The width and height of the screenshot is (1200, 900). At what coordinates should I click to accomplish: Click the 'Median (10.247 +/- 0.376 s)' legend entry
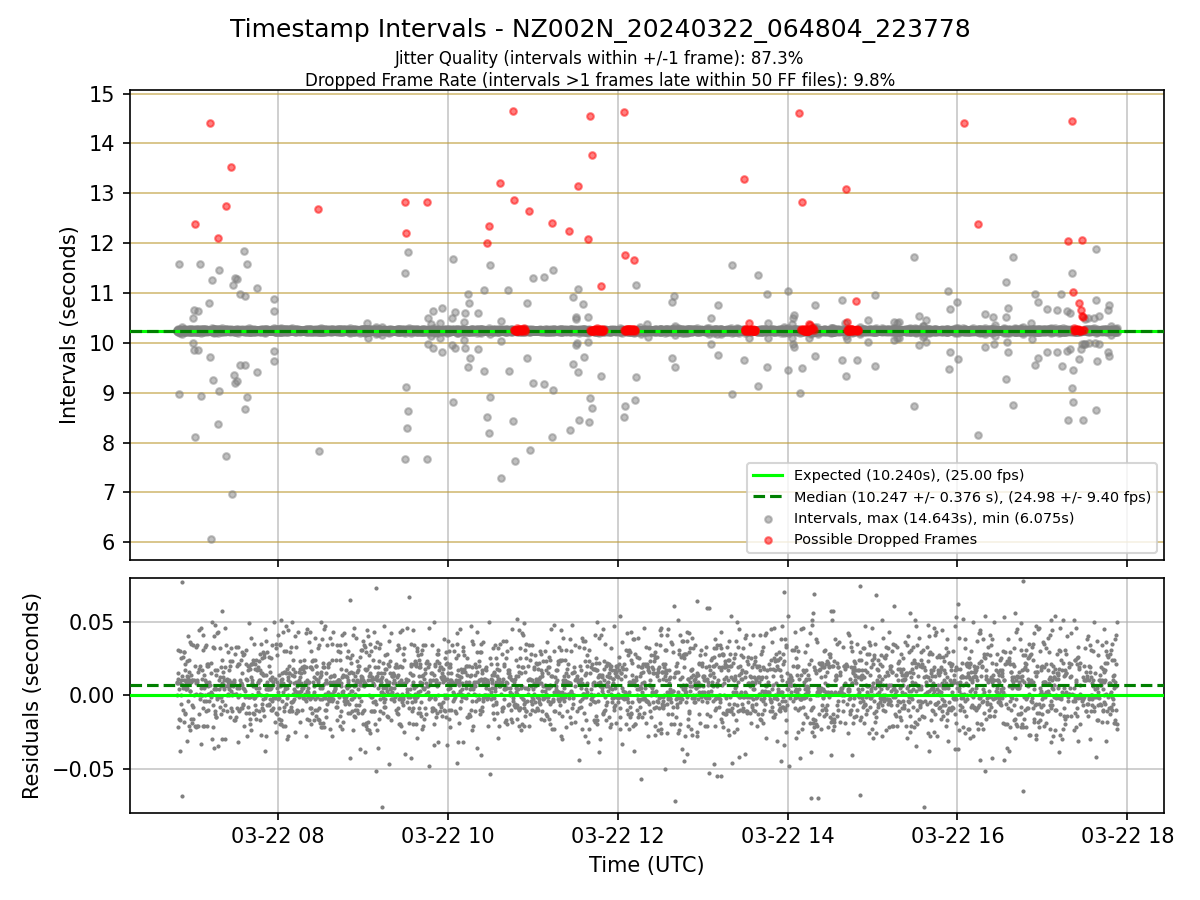[x=972, y=496]
